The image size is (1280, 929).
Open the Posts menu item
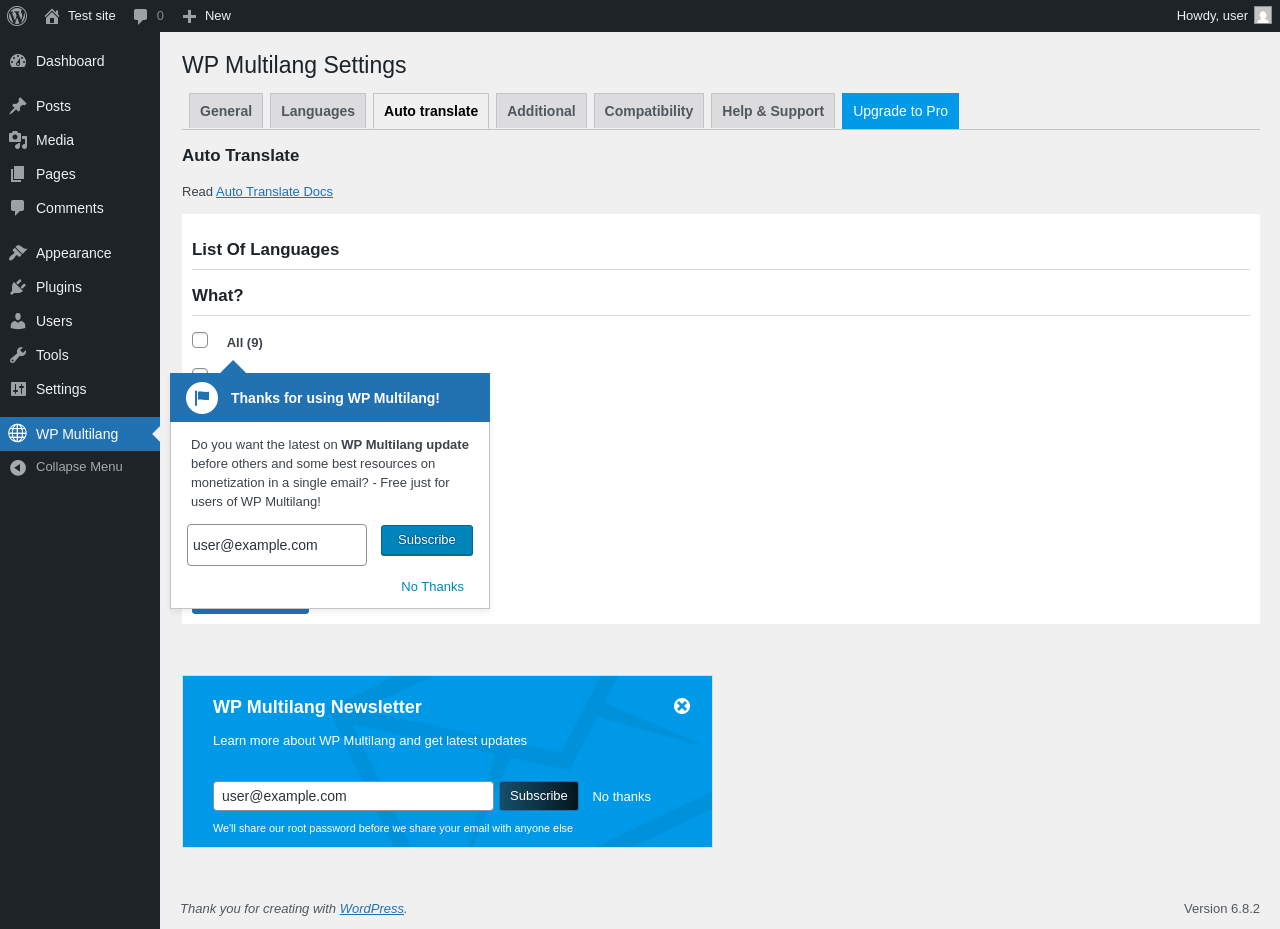click(x=80, y=106)
